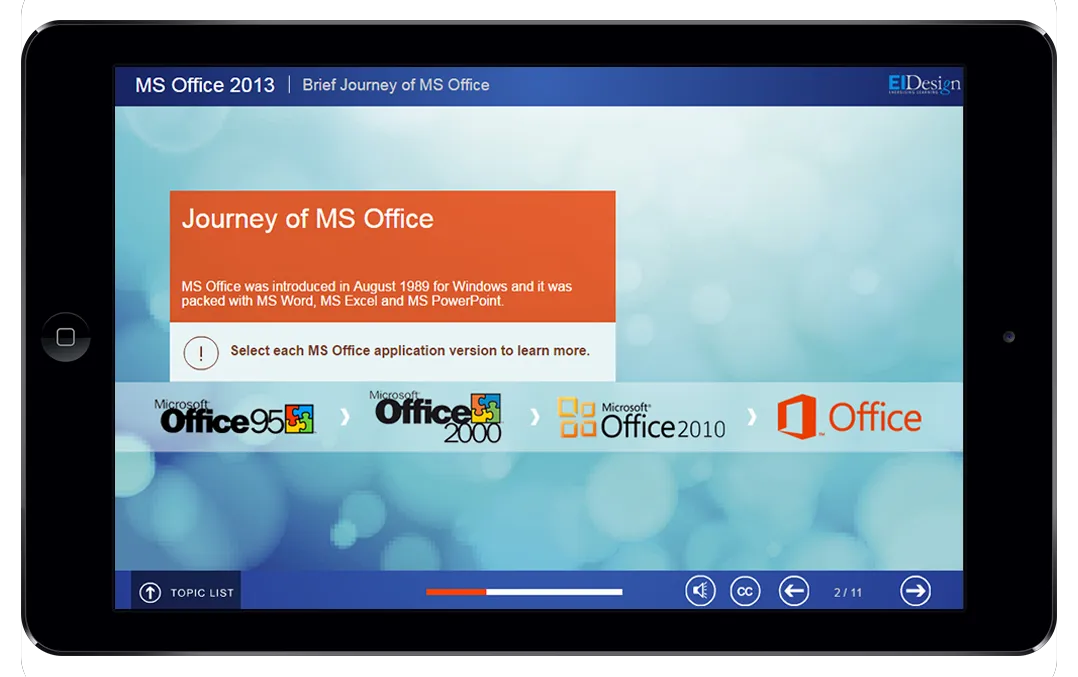
Task: Advance to next slide with forward arrow
Action: 915,591
